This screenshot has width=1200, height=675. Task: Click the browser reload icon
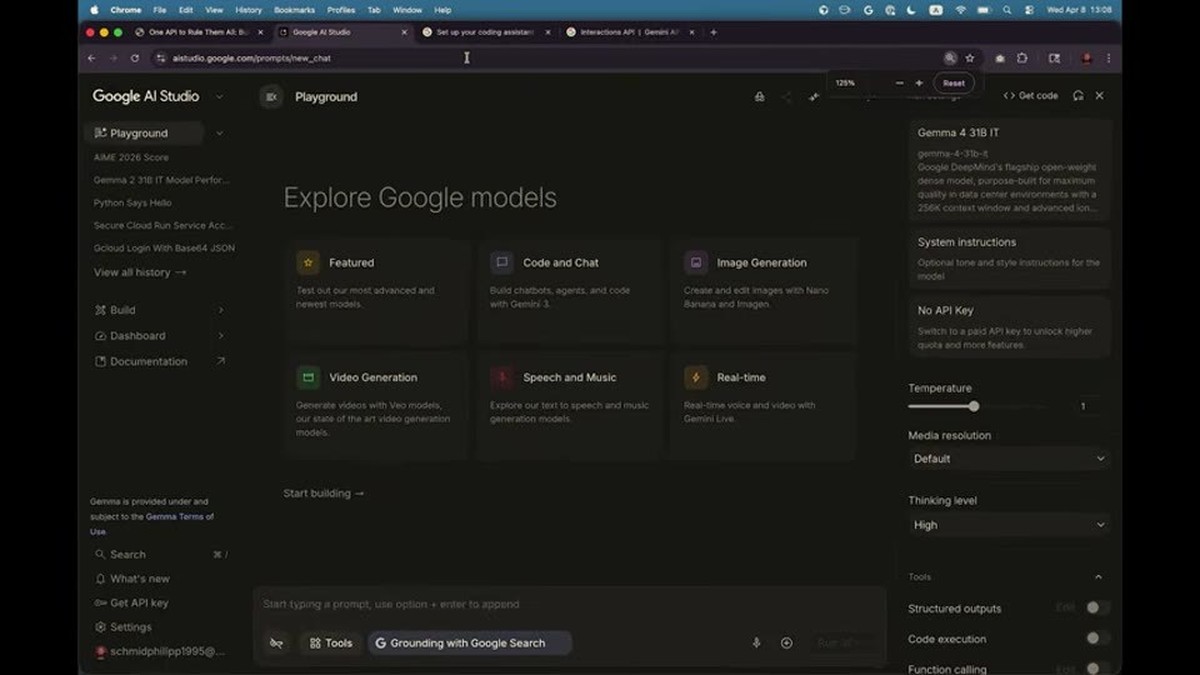coord(135,58)
